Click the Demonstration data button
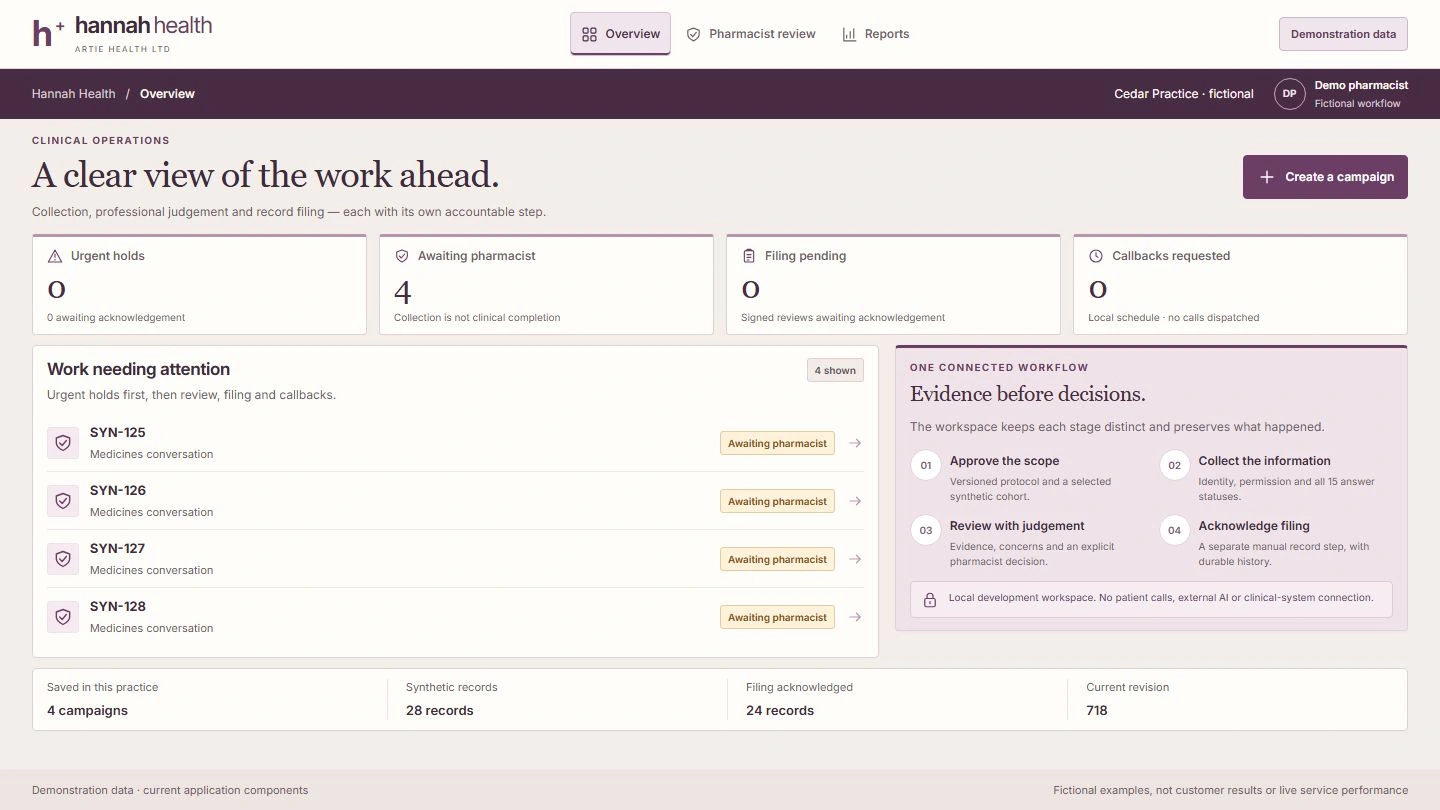Viewport: 1440px width, 810px height. point(1343,34)
